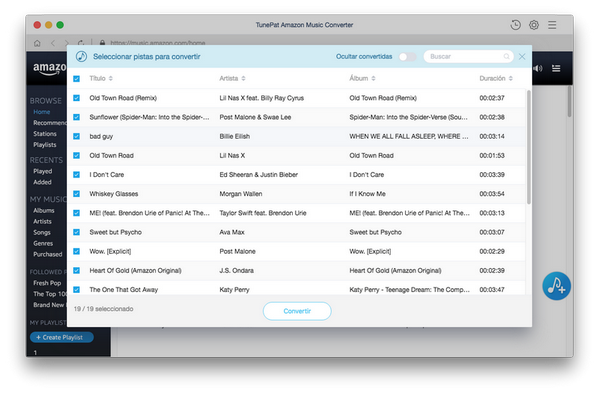Go forward with the right arrow
599x394 pixels.
point(67,43)
